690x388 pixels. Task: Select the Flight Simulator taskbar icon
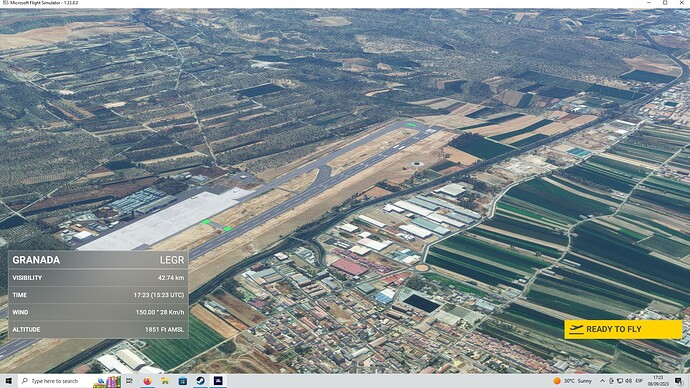pos(218,381)
